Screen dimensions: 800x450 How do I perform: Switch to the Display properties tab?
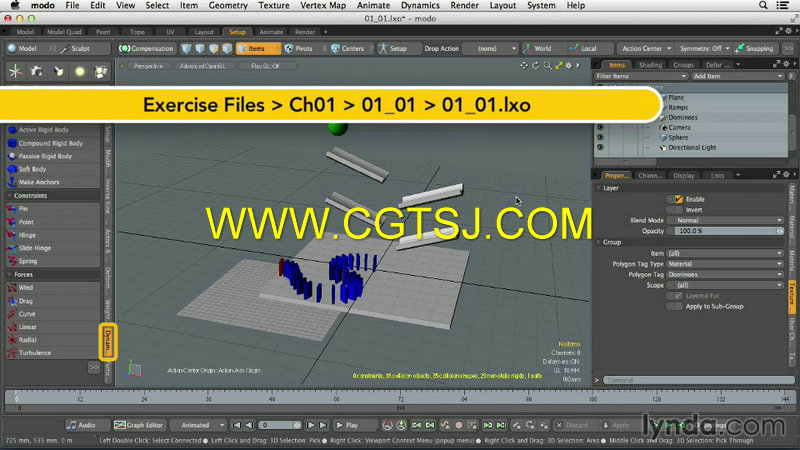pyautogui.click(x=684, y=176)
